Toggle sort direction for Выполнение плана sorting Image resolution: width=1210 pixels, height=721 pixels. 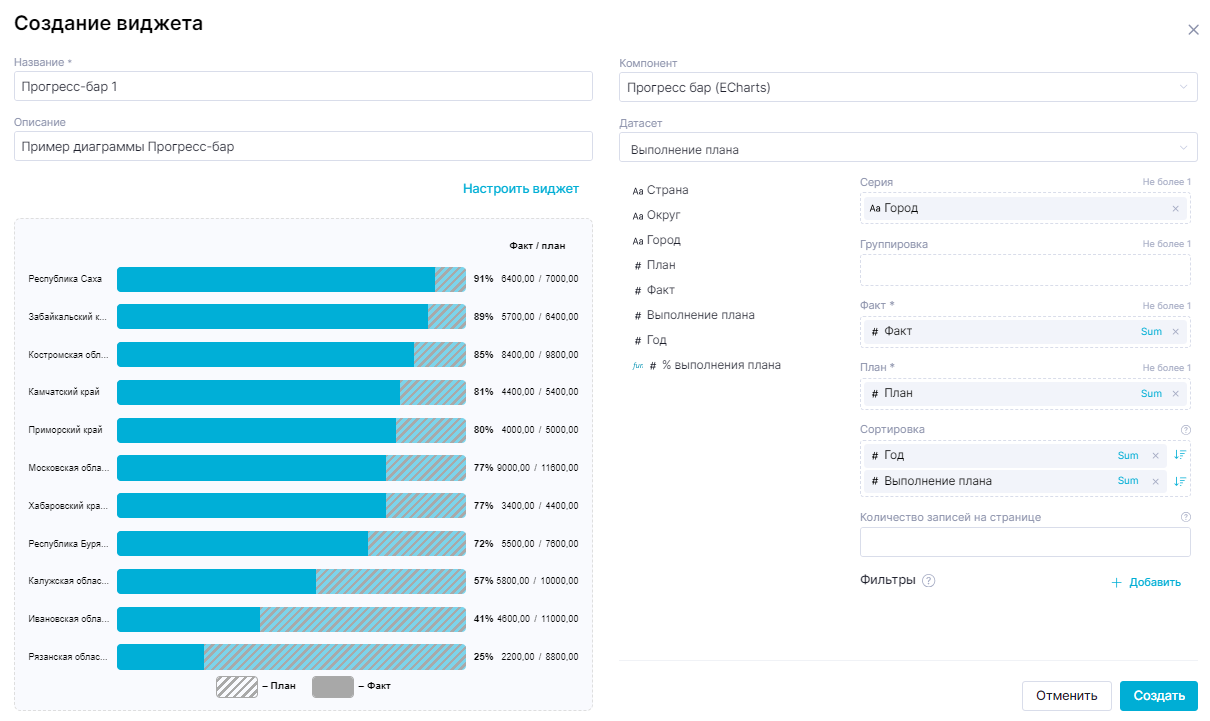click(x=1180, y=481)
